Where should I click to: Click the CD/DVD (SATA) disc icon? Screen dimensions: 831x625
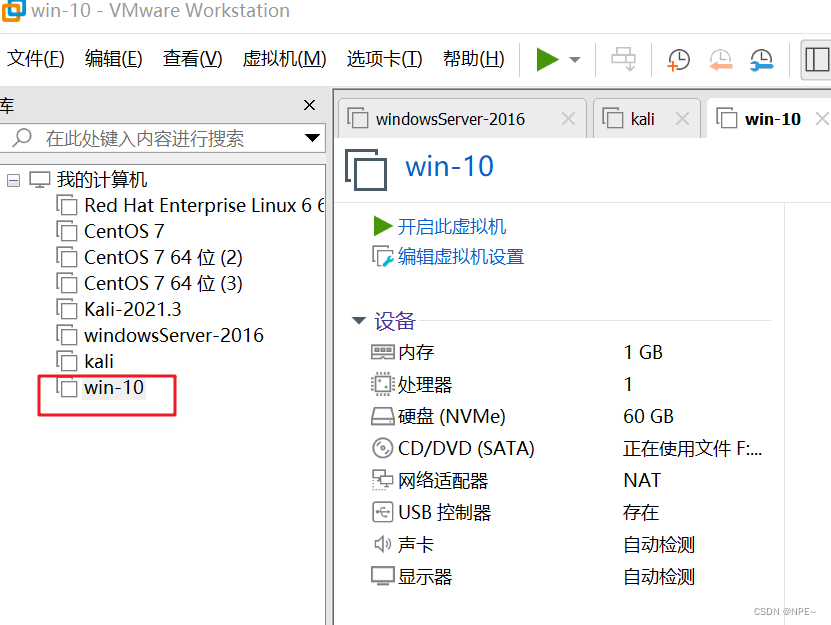382,448
